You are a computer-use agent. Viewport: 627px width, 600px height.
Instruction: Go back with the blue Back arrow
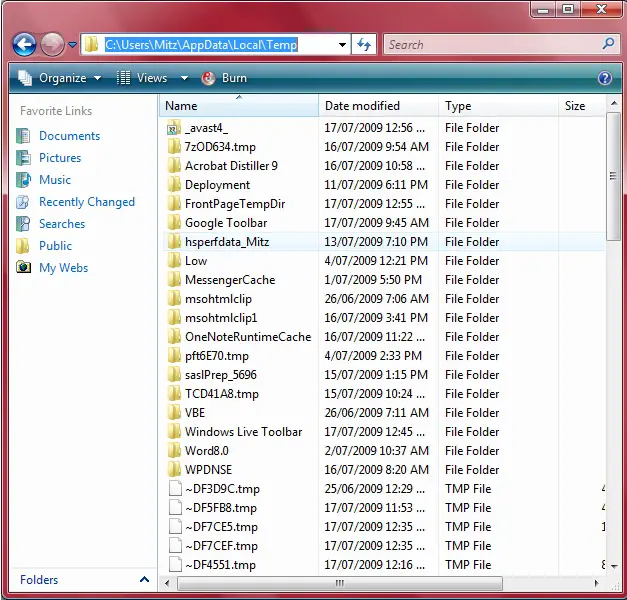pyautogui.click(x=25, y=44)
